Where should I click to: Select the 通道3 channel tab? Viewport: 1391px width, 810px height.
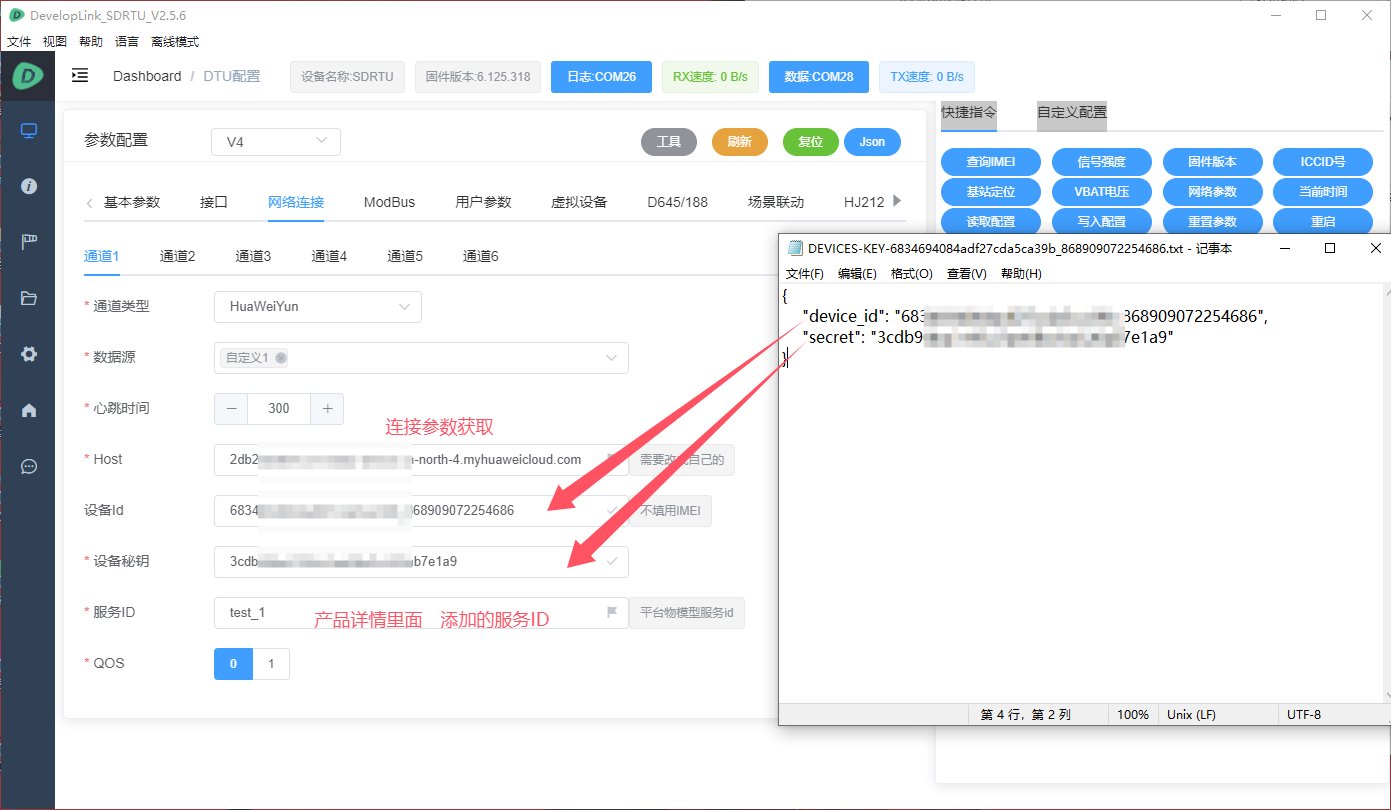pyautogui.click(x=253, y=256)
